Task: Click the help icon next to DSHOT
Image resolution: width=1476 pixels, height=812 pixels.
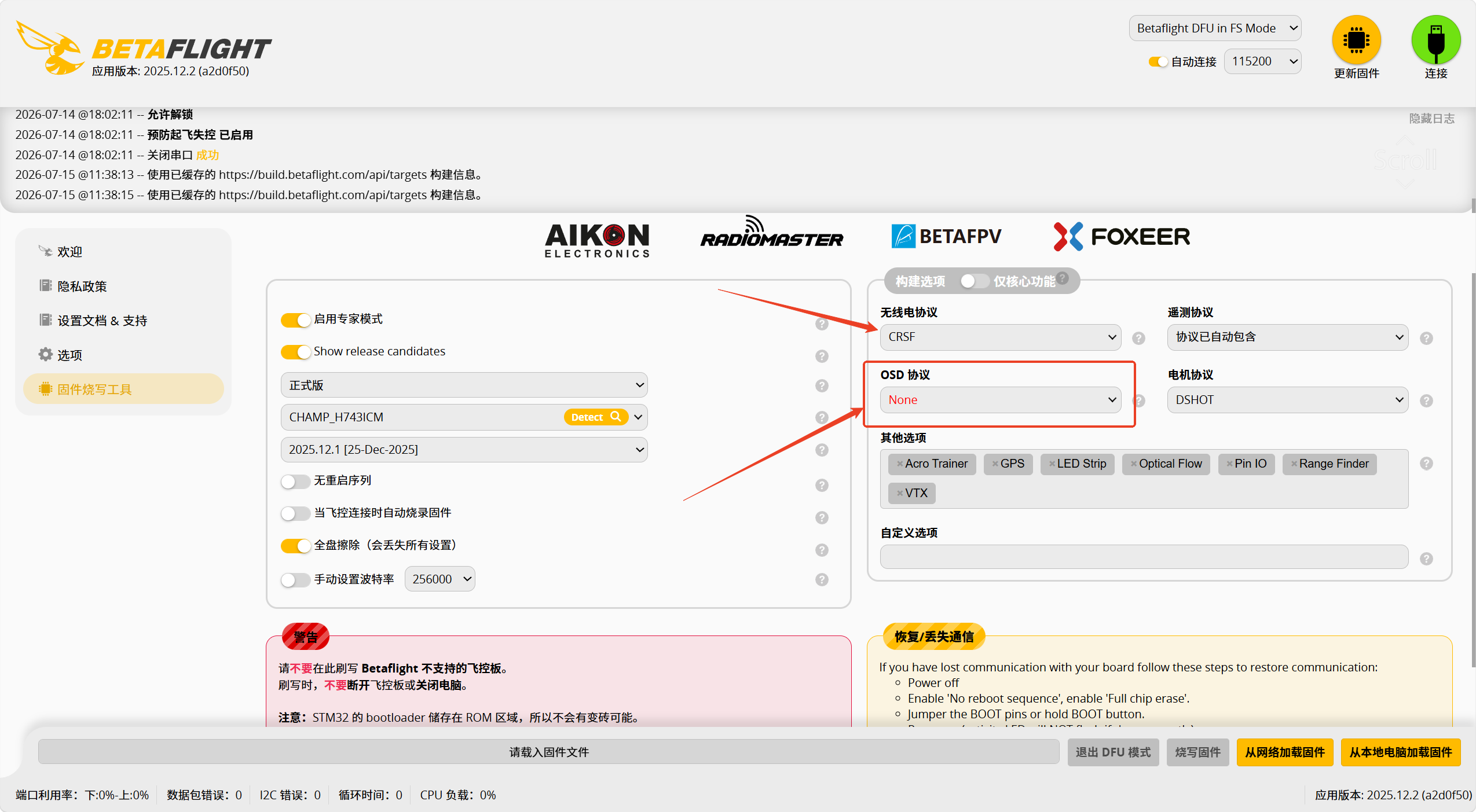Action: [x=1426, y=401]
